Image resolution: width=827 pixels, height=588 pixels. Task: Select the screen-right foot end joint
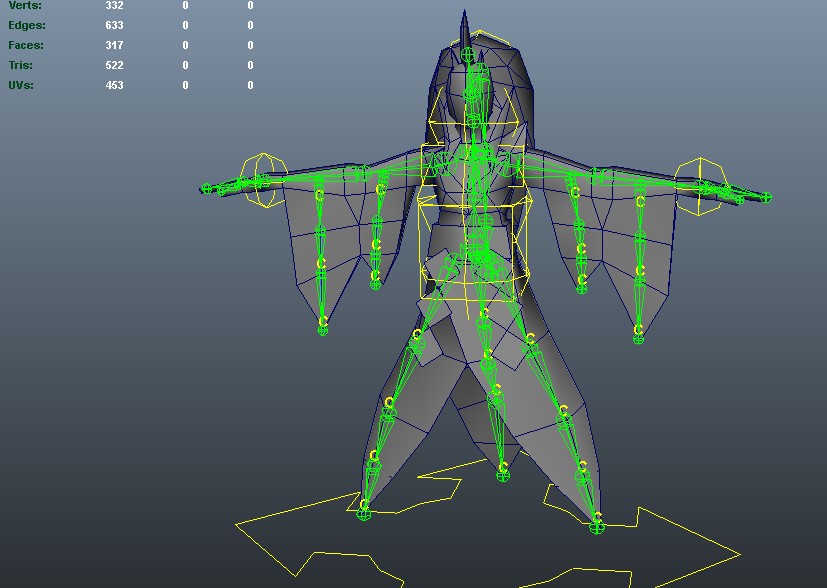point(597,526)
